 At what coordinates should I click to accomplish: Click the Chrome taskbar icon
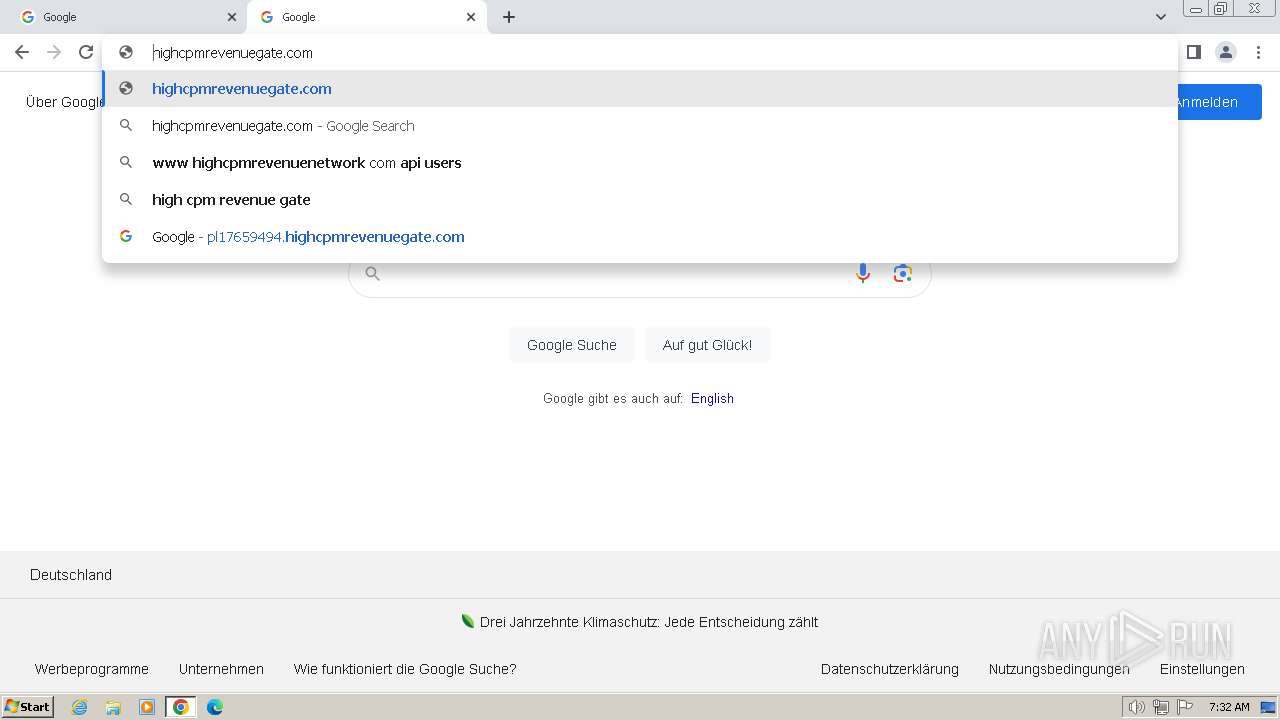point(181,707)
